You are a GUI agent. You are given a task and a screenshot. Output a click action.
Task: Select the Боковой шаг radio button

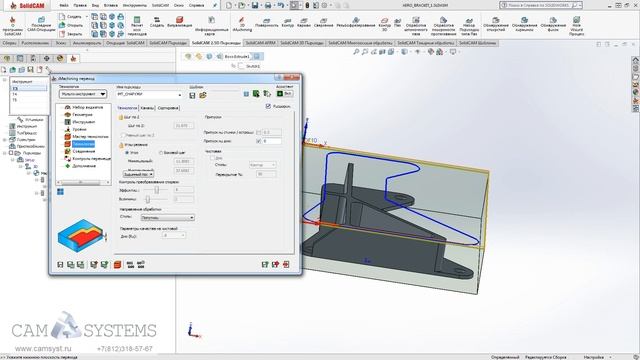pos(161,153)
